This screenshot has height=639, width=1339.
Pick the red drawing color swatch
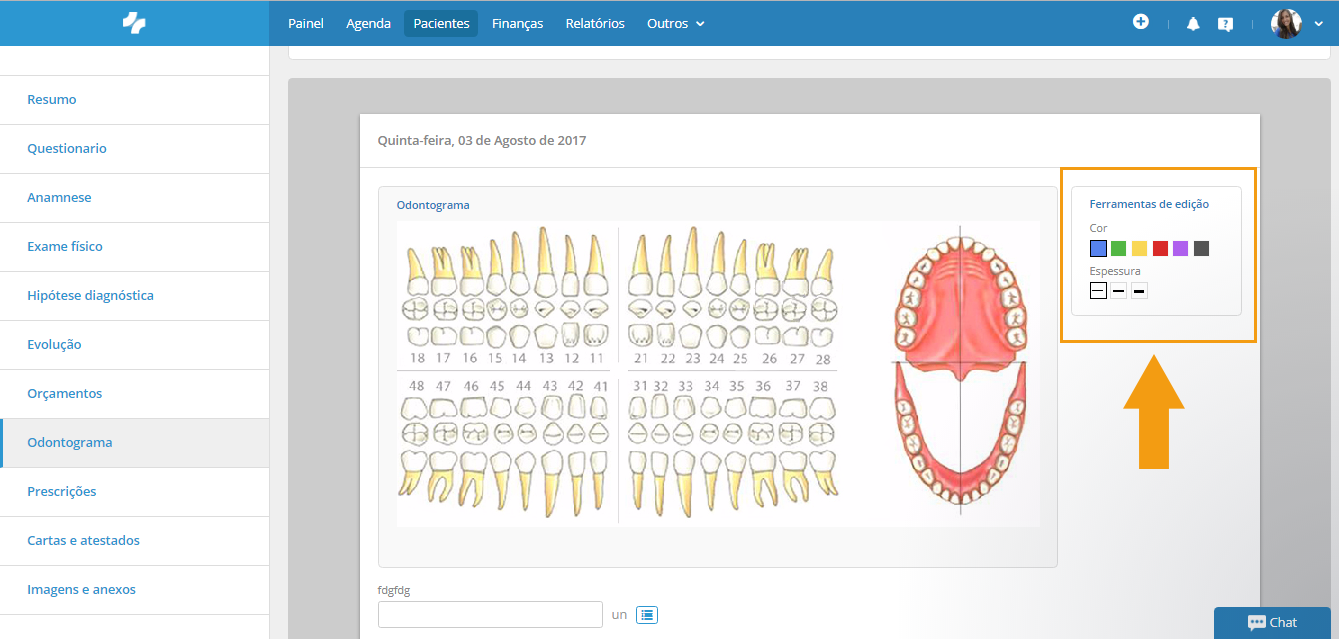coord(1160,248)
